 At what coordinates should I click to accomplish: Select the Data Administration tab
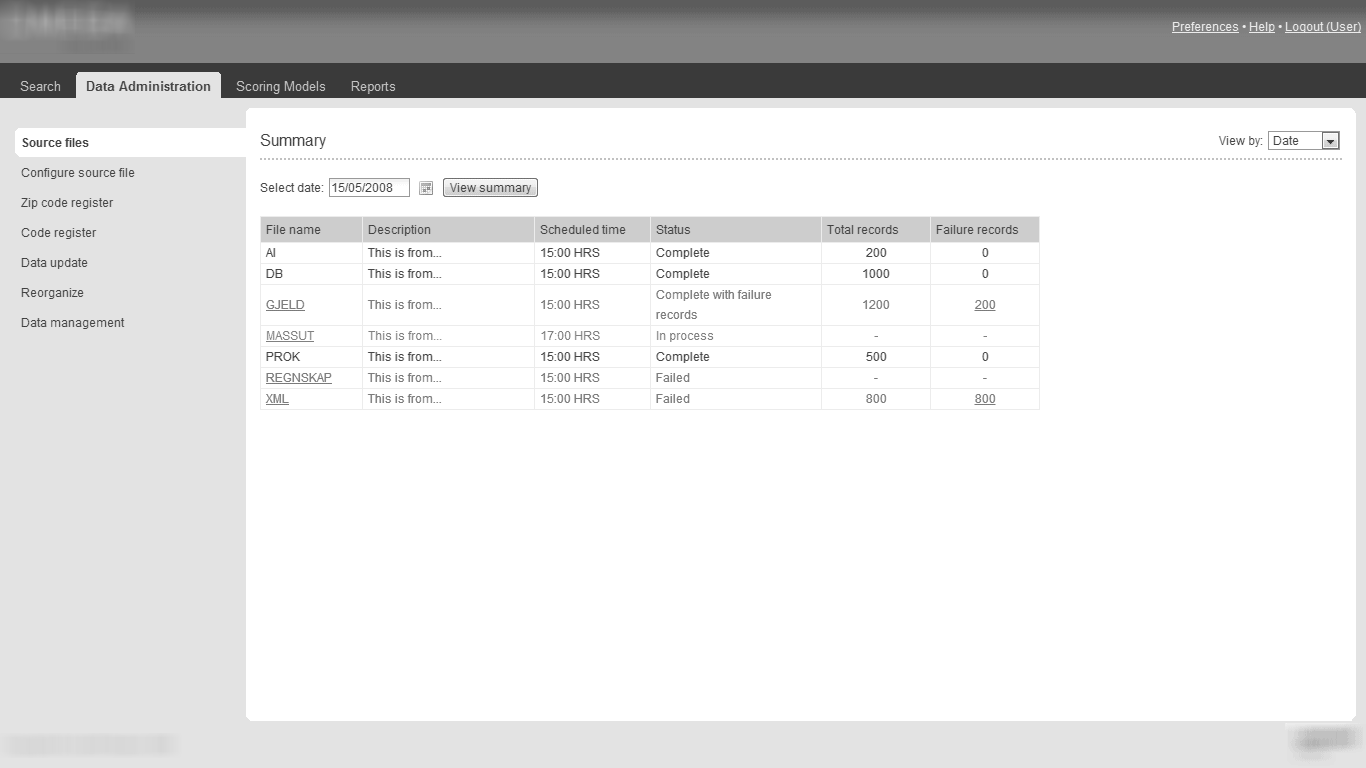148,86
